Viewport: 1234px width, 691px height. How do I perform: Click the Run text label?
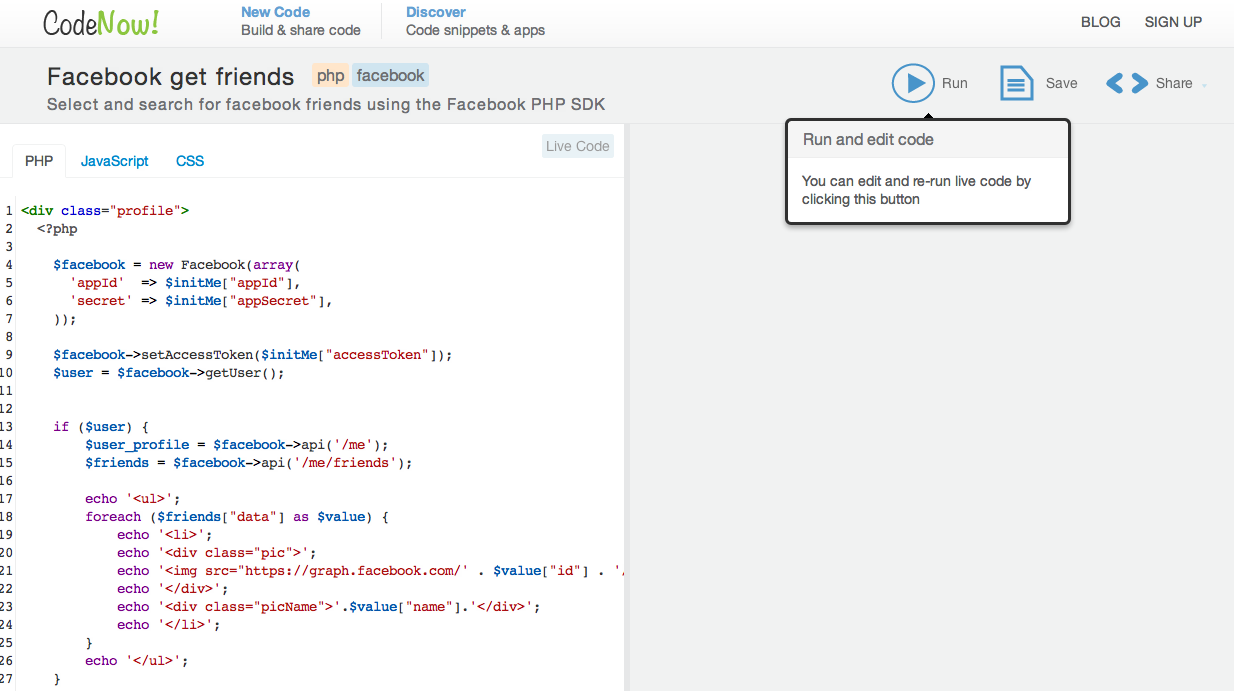(x=954, y=83)
